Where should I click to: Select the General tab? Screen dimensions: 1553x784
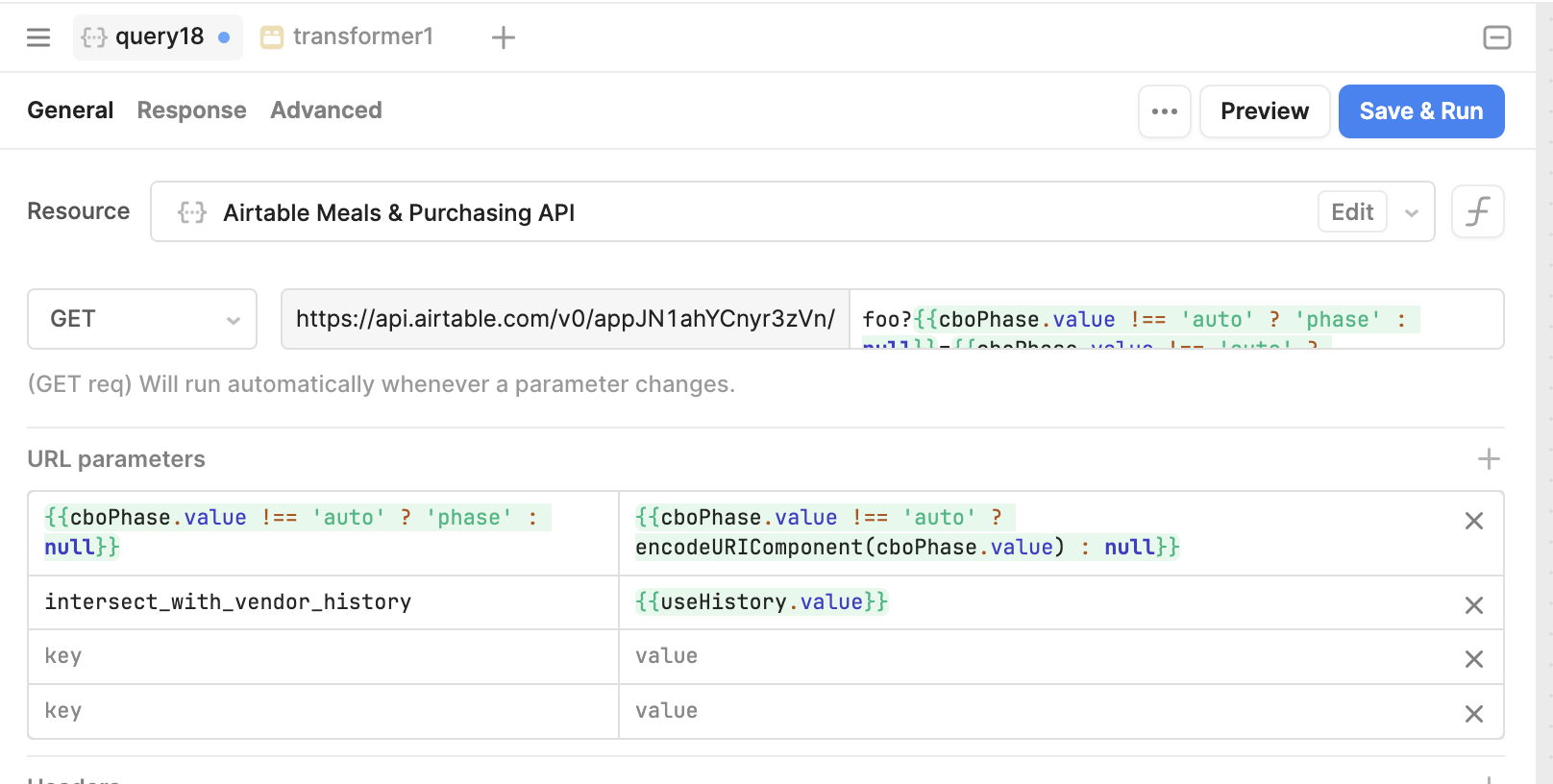pyautogui.click(x=70, y=110)
